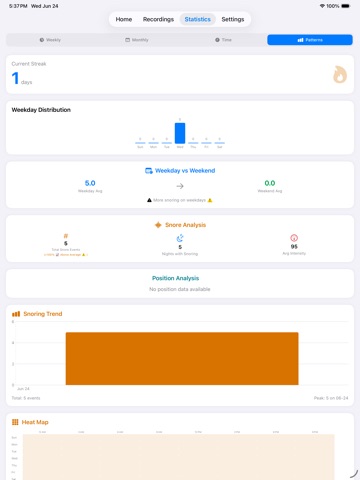Tap the black warning triangle before More snoring
Image resolution: width=360 pixels, height=480 pixels.
[149, 200]
